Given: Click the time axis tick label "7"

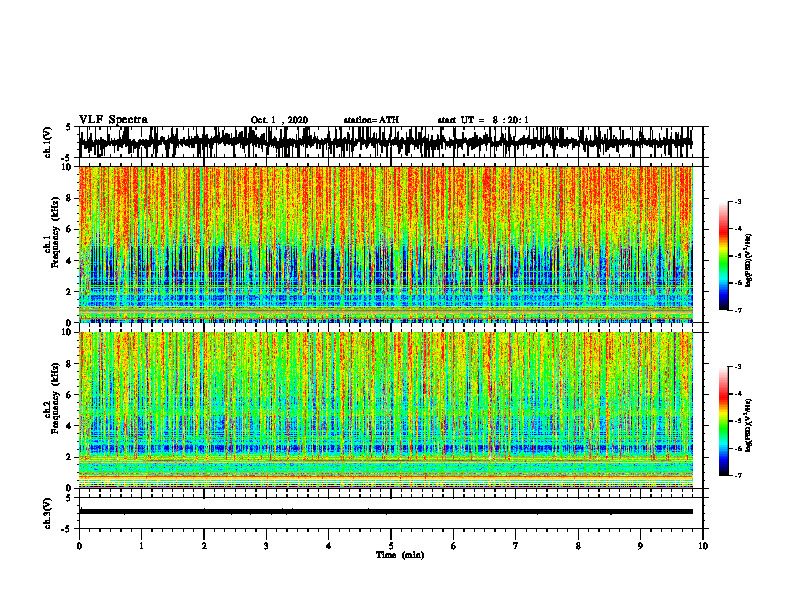Looking at the screenshot, I should point(516,546).
